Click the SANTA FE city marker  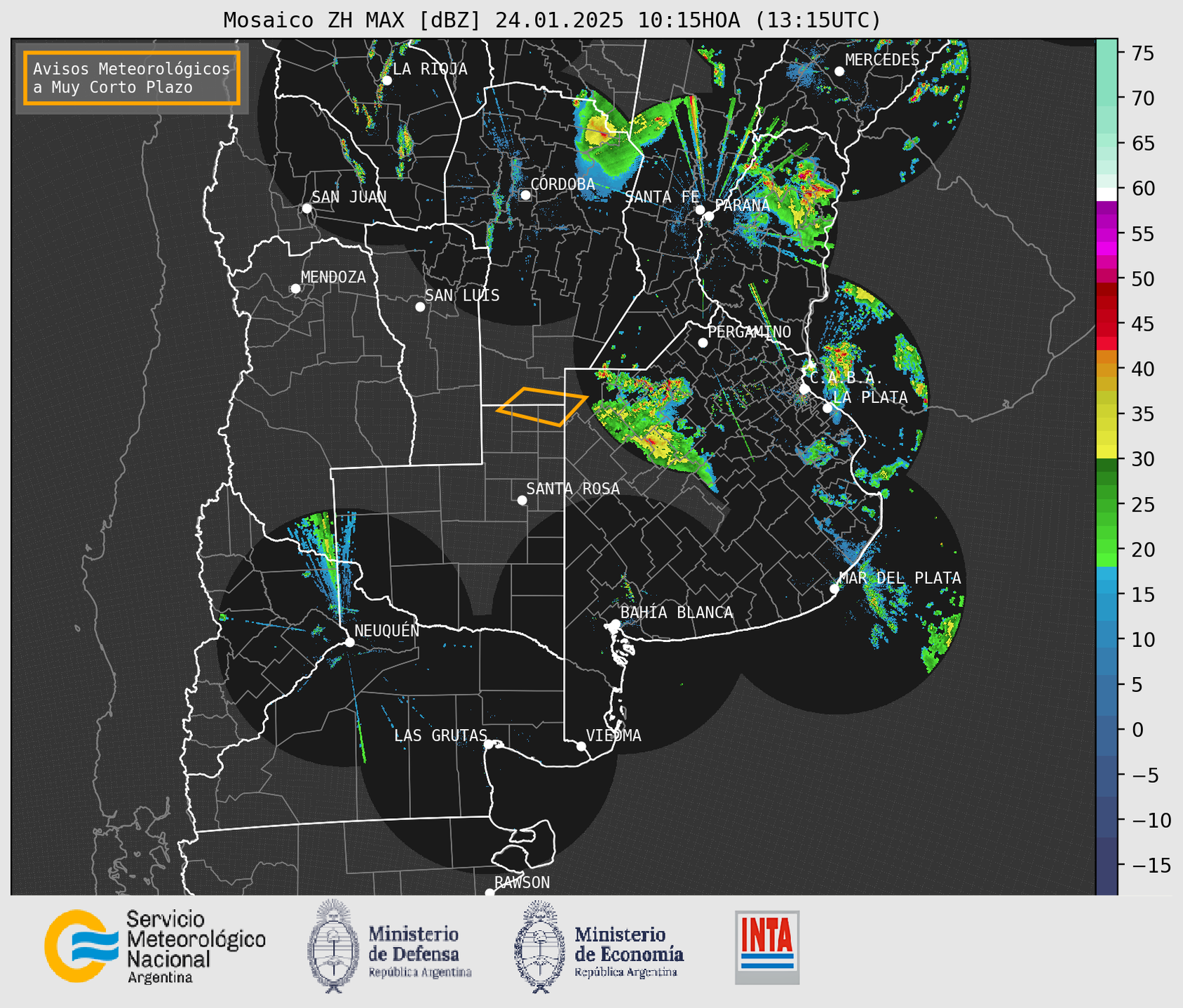[700, 210]
